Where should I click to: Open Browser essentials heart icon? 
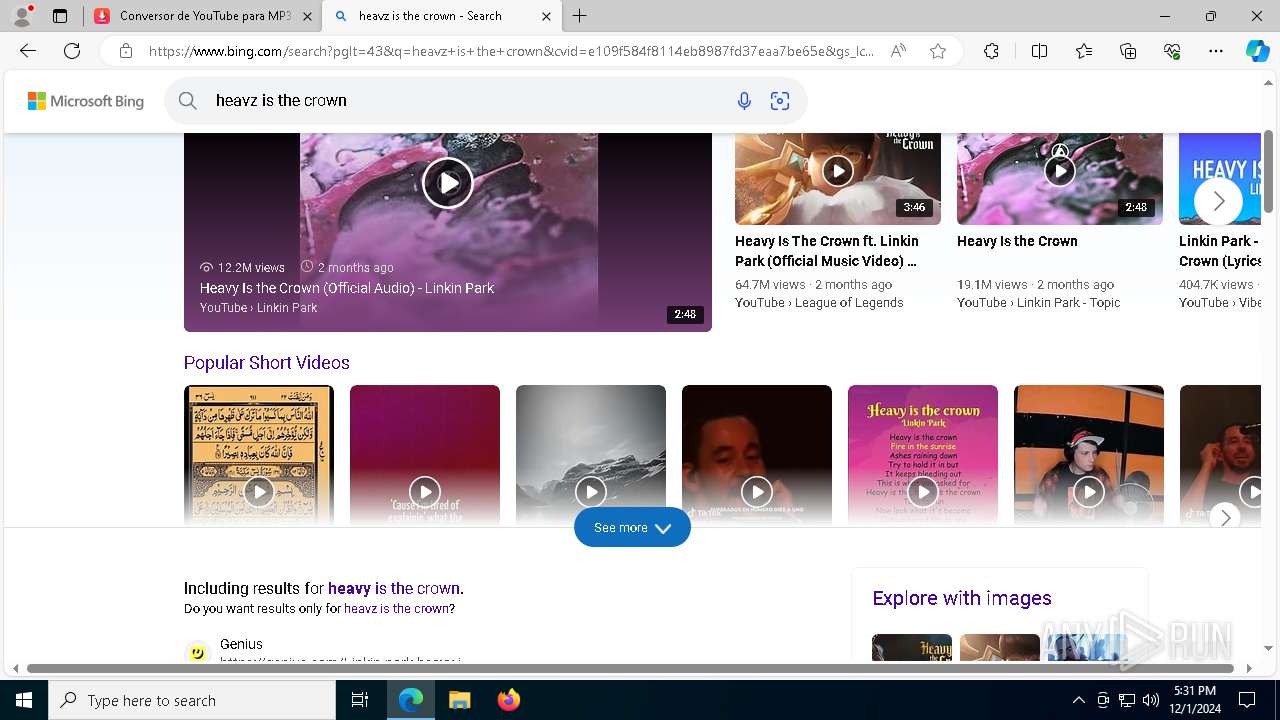click(x=1172, y=51)
